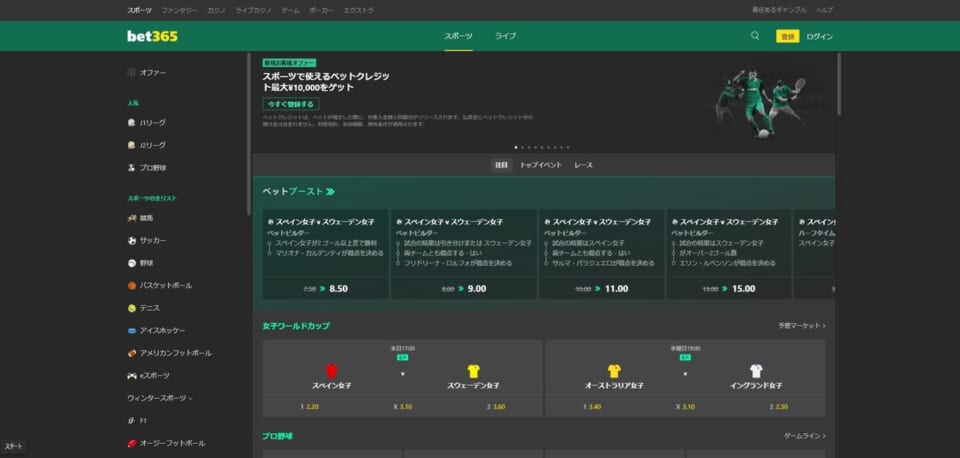Open the ゲームライン chevron link
The width and height of the screenshot is (960, 458).
click(805, 436)
